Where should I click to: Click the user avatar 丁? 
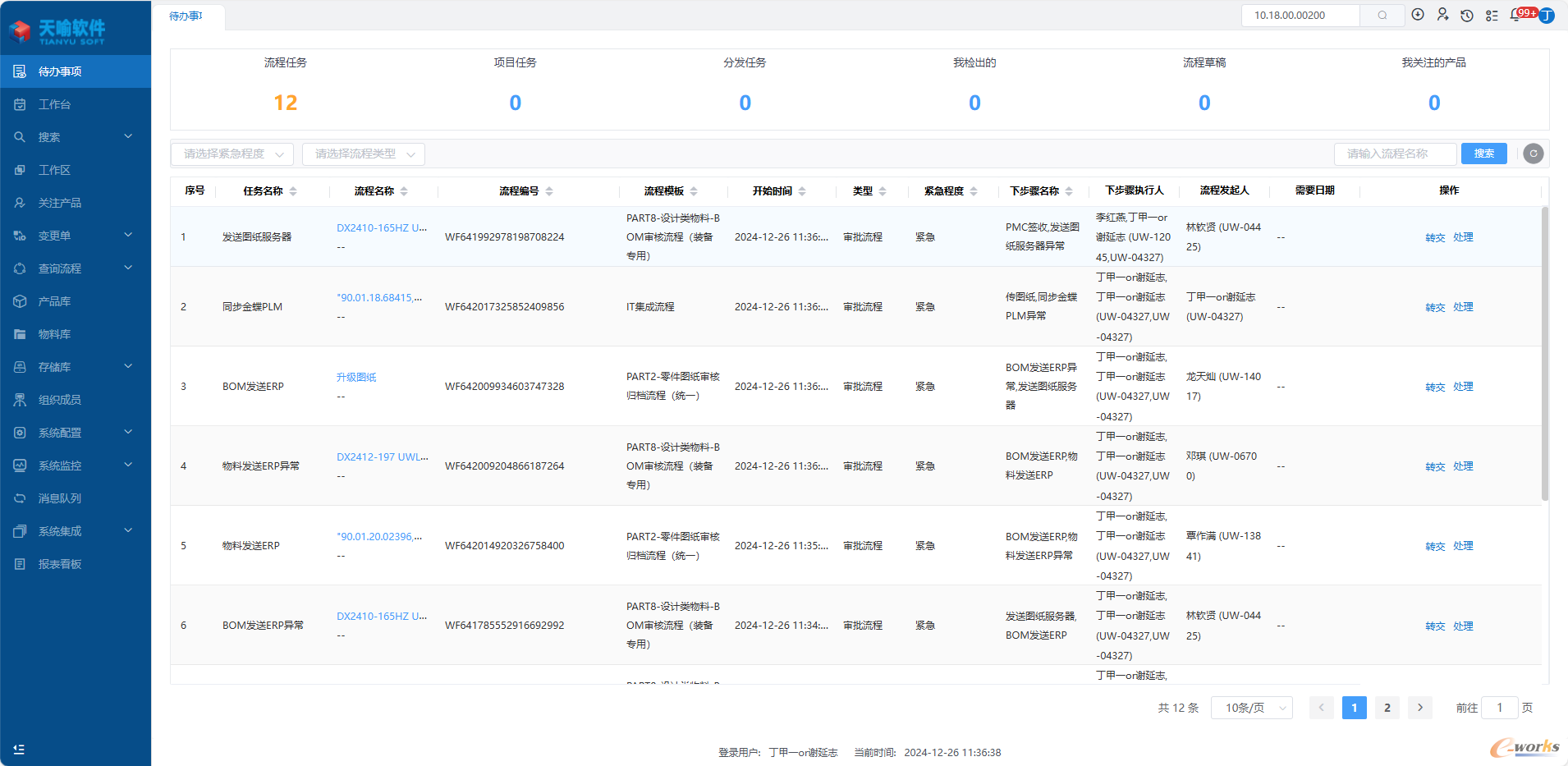tap(1547, 16)
